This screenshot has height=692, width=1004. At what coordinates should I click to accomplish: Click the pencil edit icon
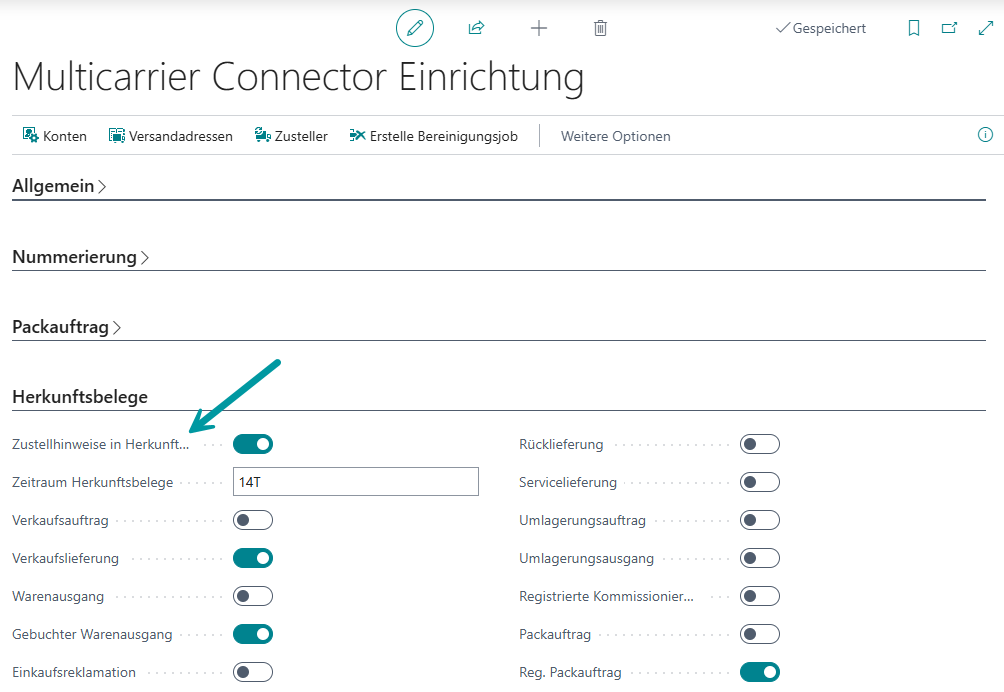click(415, 28)
